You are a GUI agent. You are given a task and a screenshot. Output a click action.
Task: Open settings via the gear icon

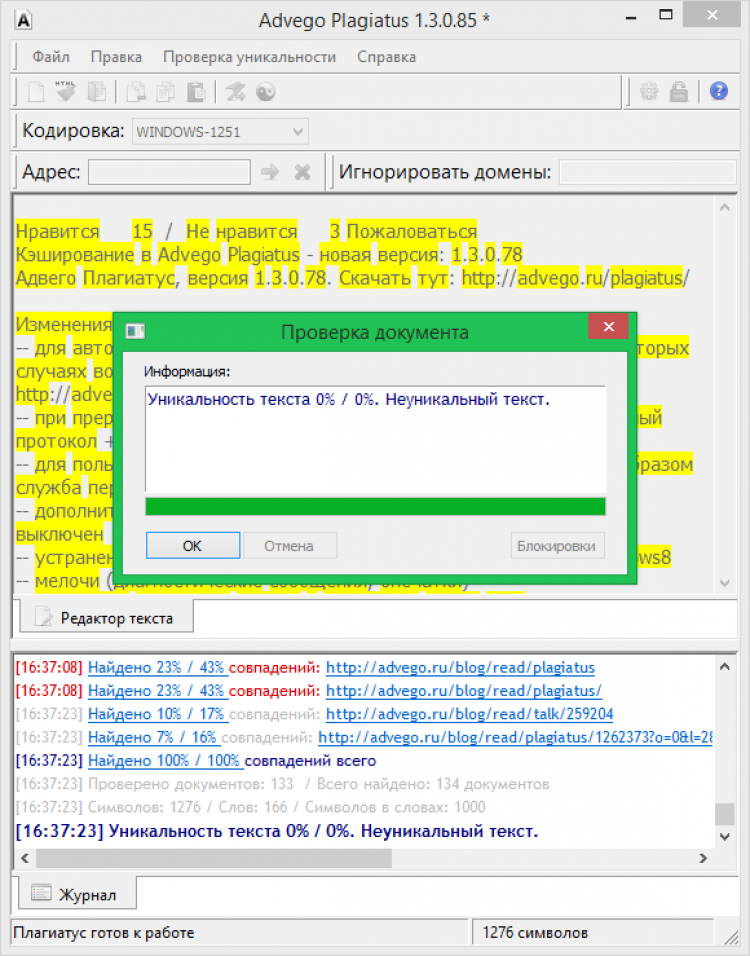point(649,92)
